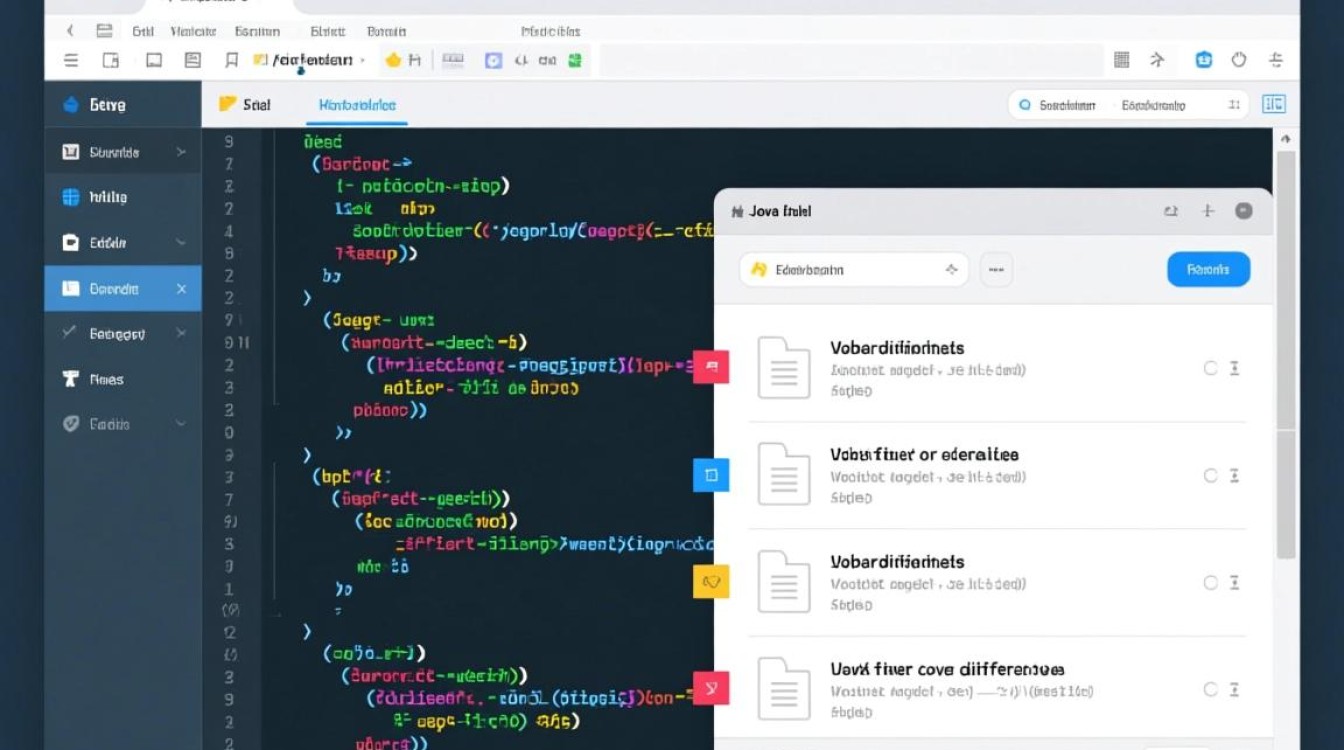1344x750 pixels.
Task: Click the hamburger menu icon in the toolbar
Action: 71,60
